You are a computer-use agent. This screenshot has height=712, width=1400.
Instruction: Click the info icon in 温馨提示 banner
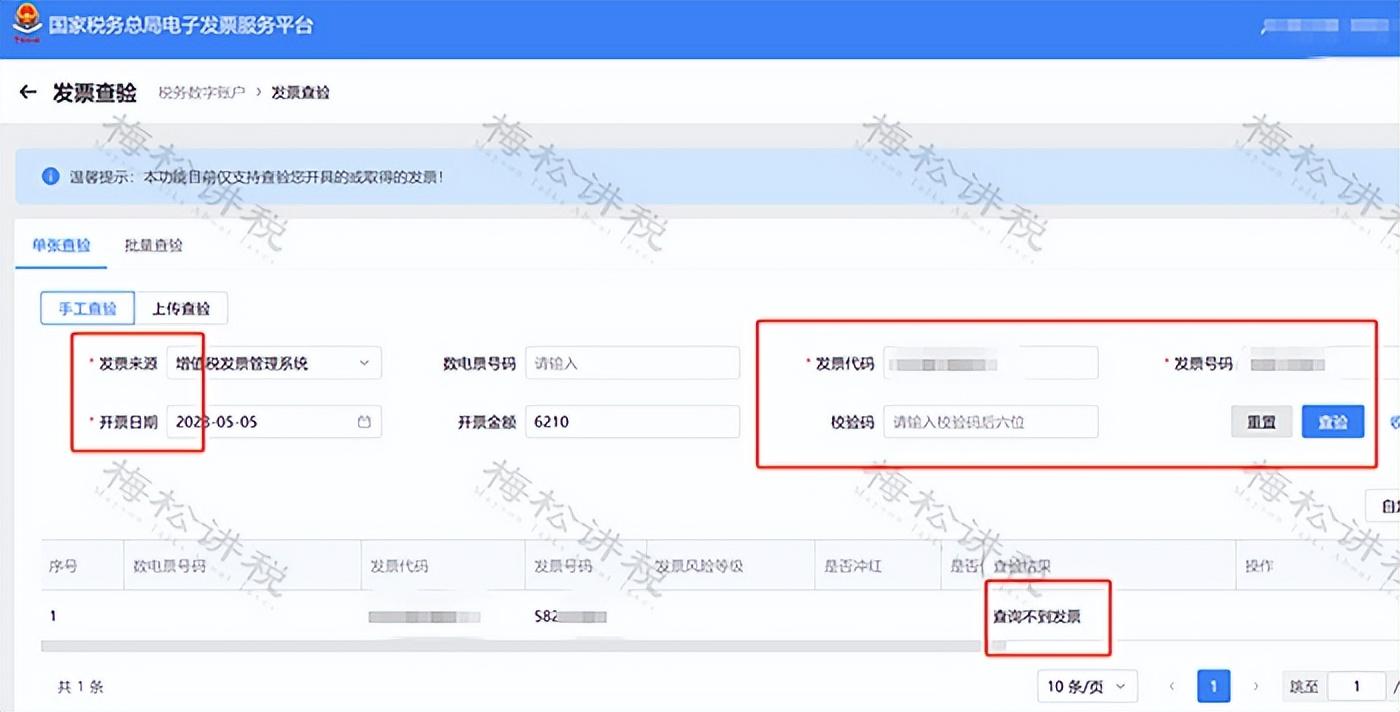coord(50,176)
